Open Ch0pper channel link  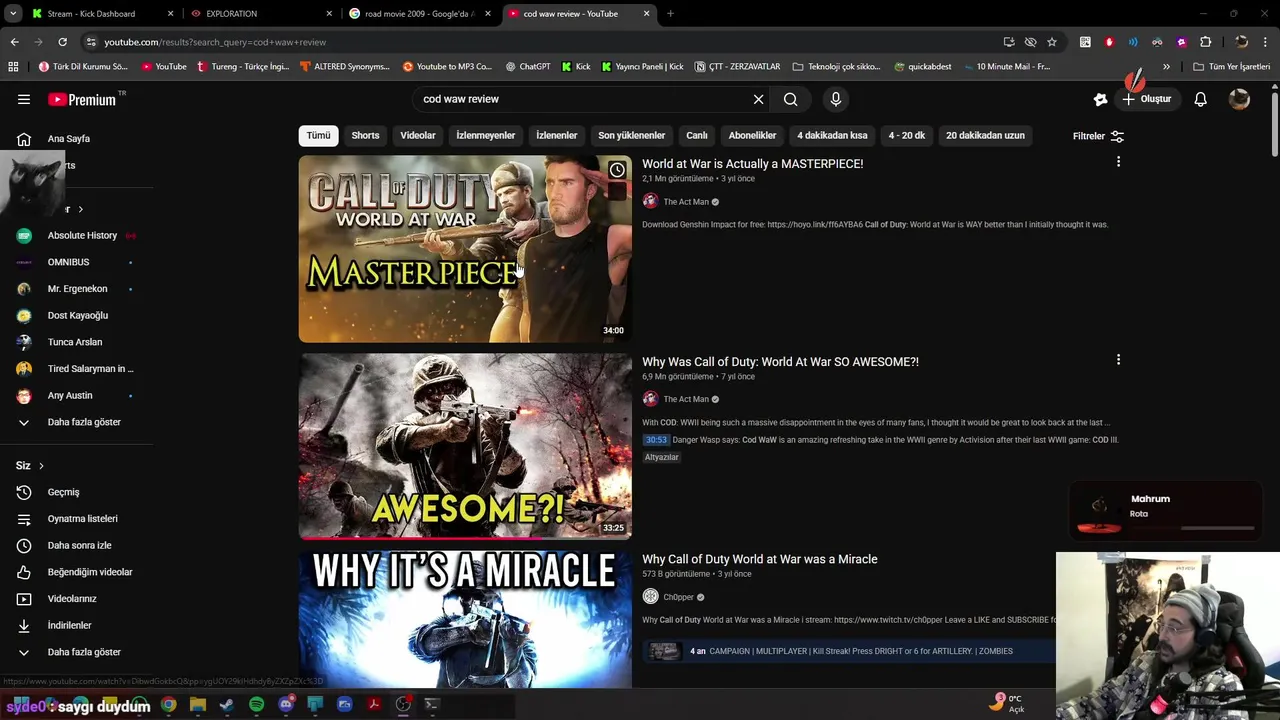678,597
